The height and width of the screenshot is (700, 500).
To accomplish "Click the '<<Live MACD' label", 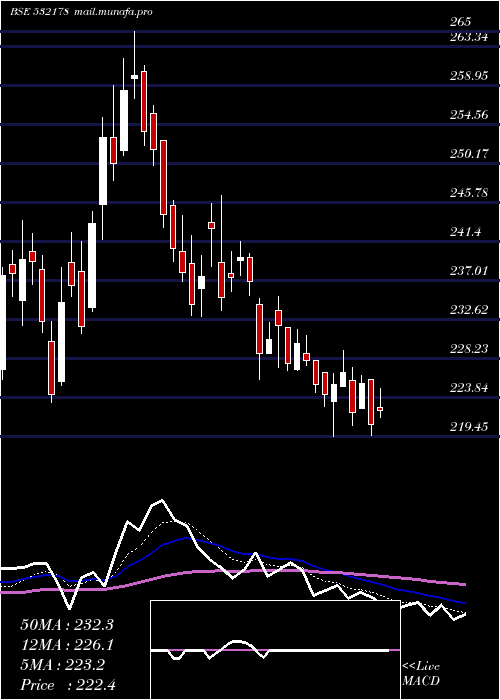I will (421, 674).
